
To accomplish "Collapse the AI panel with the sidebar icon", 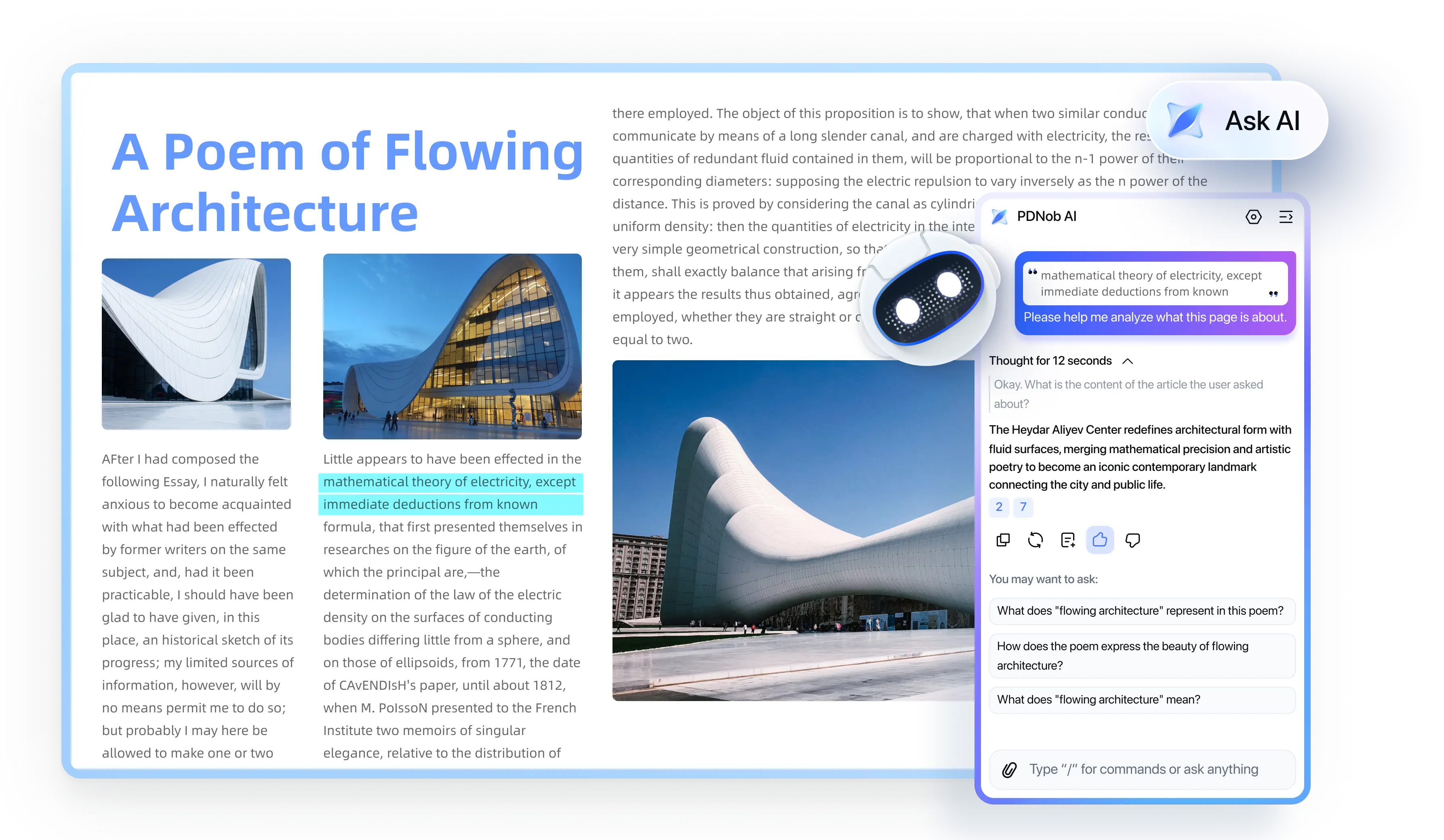I will click(1286, 217).
